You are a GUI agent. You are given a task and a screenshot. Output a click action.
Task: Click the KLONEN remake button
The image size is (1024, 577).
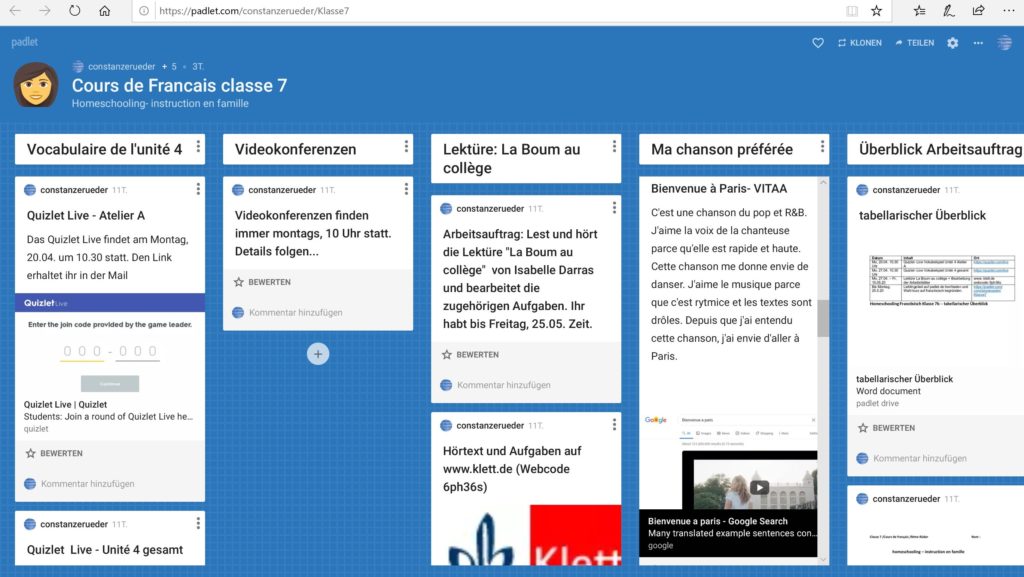click(859, 43)
